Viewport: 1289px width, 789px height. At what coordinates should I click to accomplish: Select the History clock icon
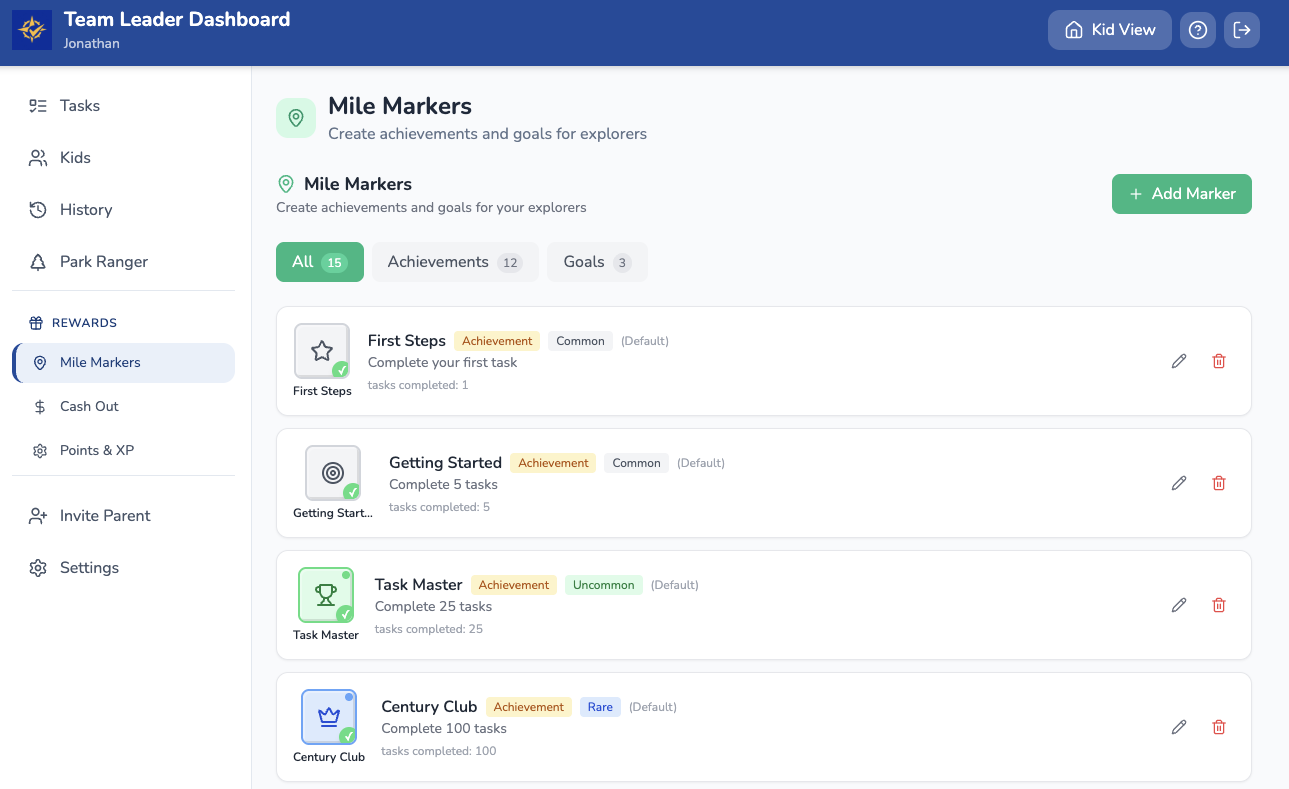38,209
